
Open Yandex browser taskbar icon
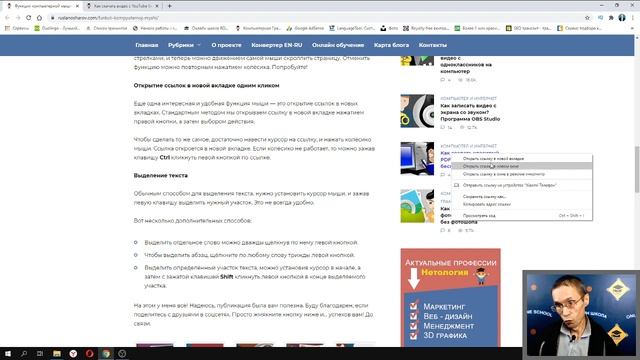(x=73, y=353)
